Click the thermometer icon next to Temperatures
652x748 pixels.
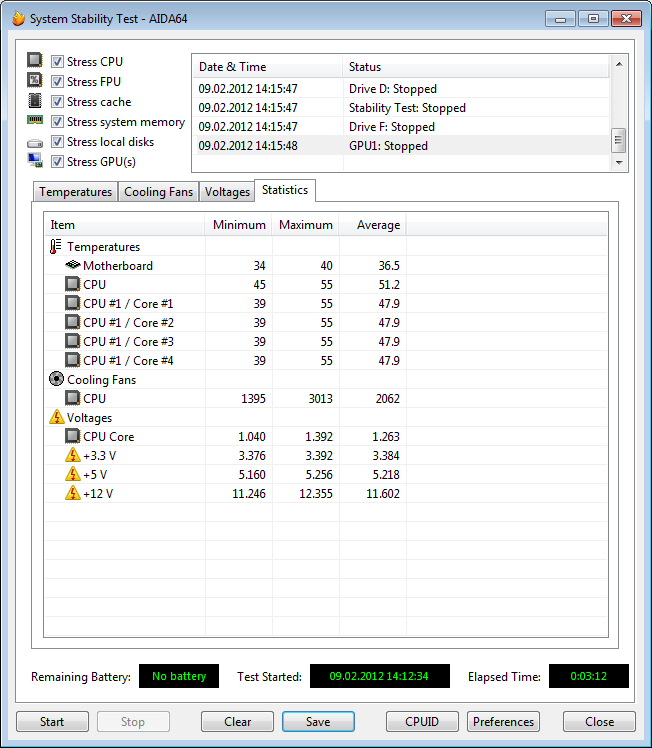[56, 247]
